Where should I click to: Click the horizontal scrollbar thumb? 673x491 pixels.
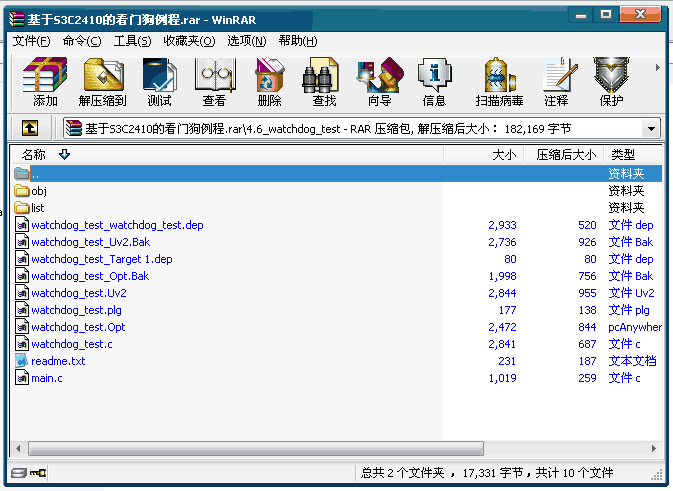pos(256,449)
